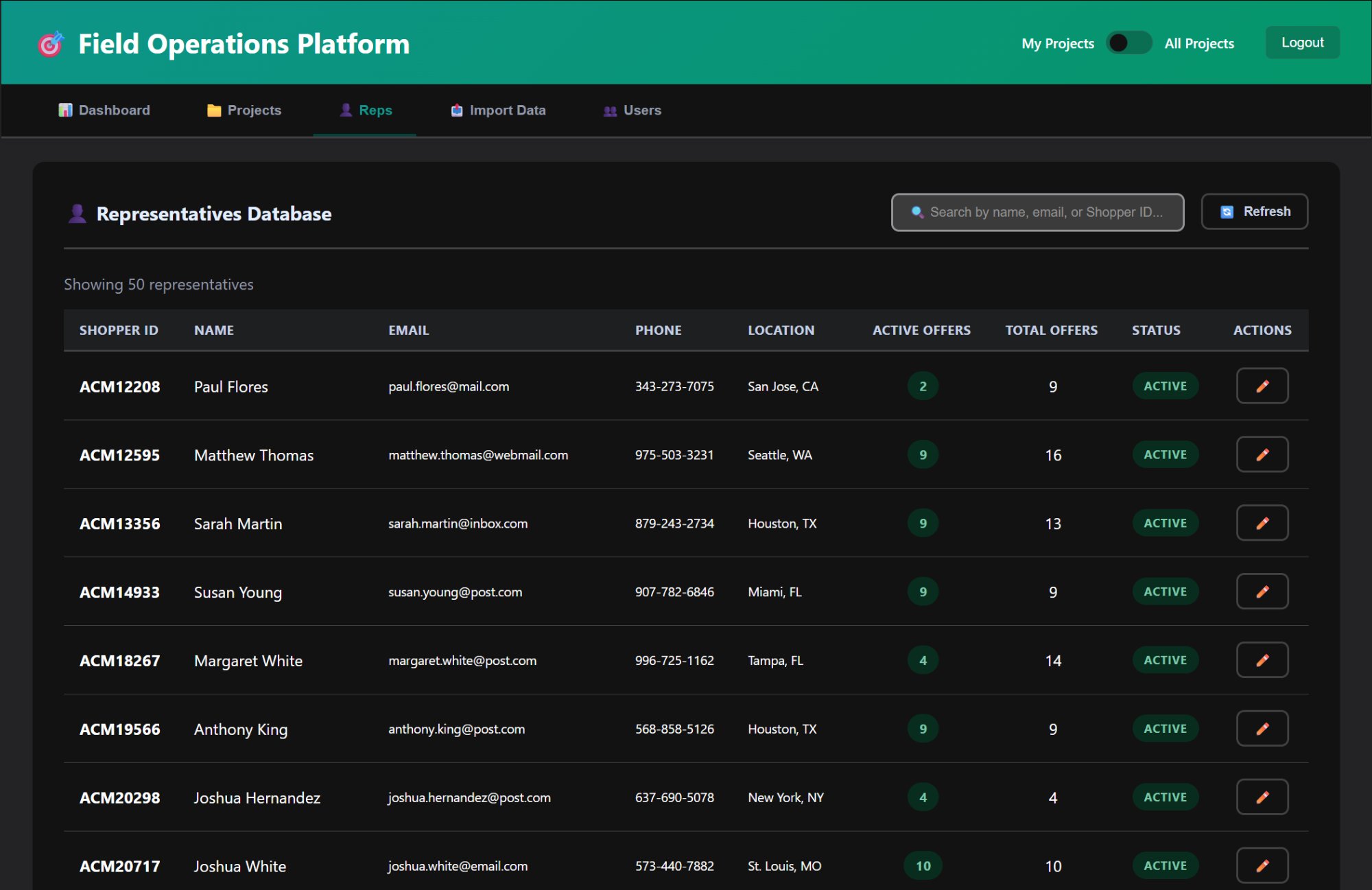Click the Active Offers column header
1372x890 pixels.
[x=921, y=330]
